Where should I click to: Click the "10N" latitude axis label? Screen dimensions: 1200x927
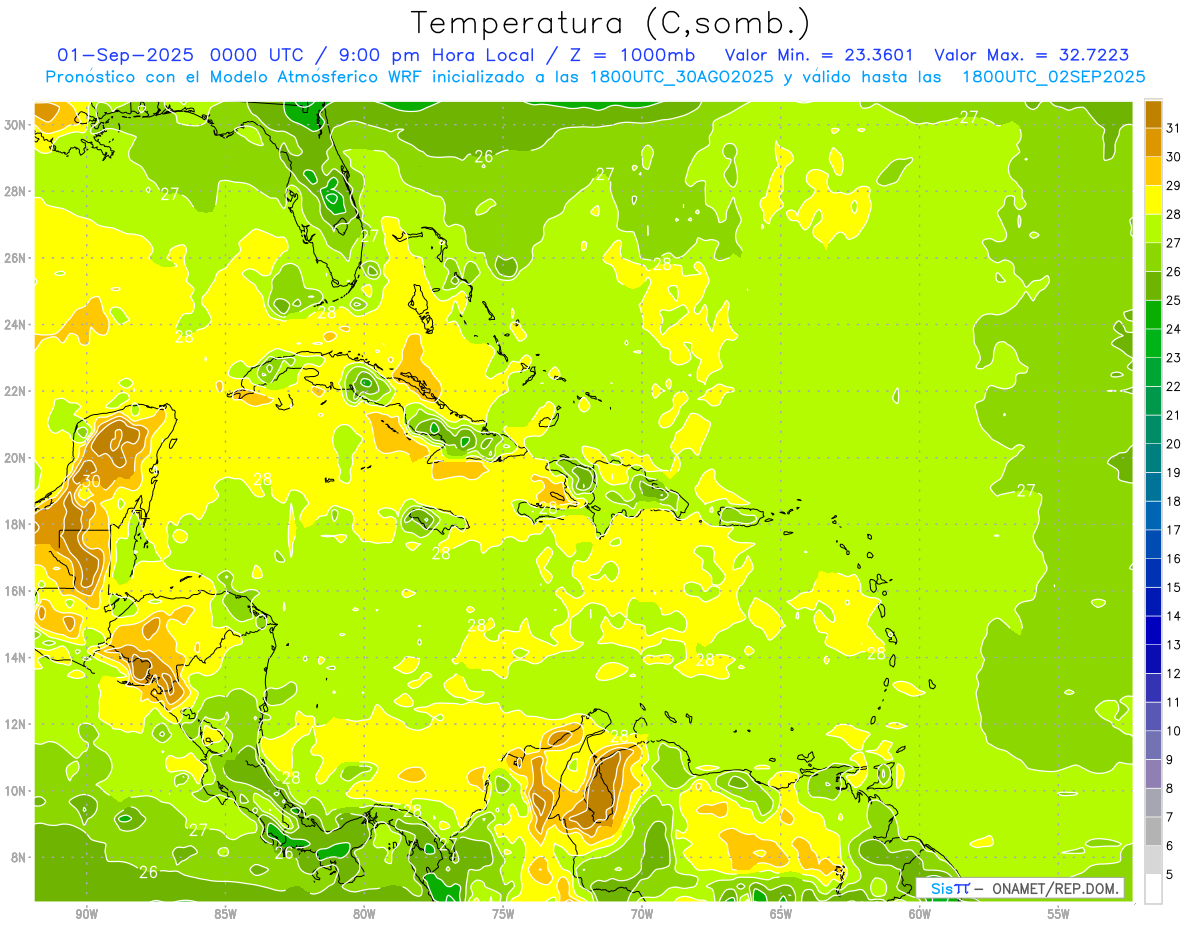point(16,791)
